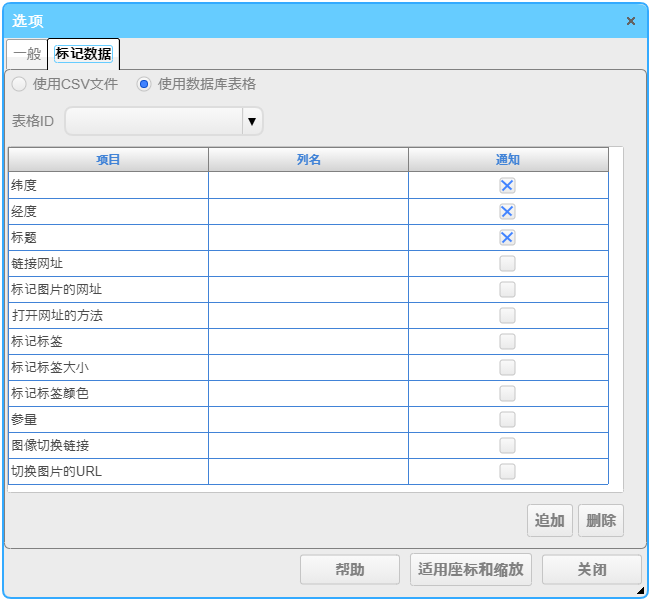652x602 pixels.
Task: Click the 适用座标和缩放 button
Action: [x=471, y=570]
